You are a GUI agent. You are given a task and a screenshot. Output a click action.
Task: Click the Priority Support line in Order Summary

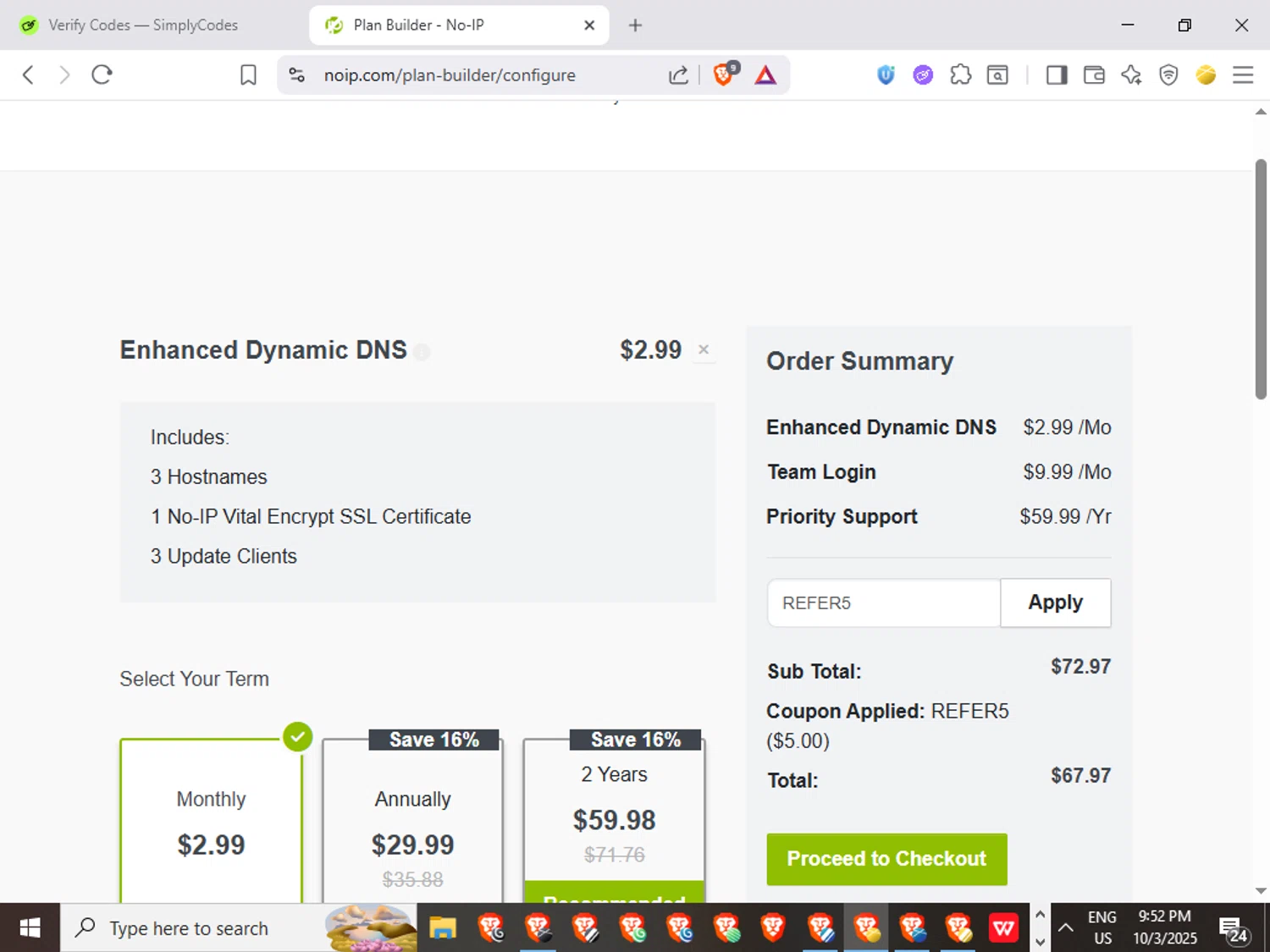(x=939, y=516)
